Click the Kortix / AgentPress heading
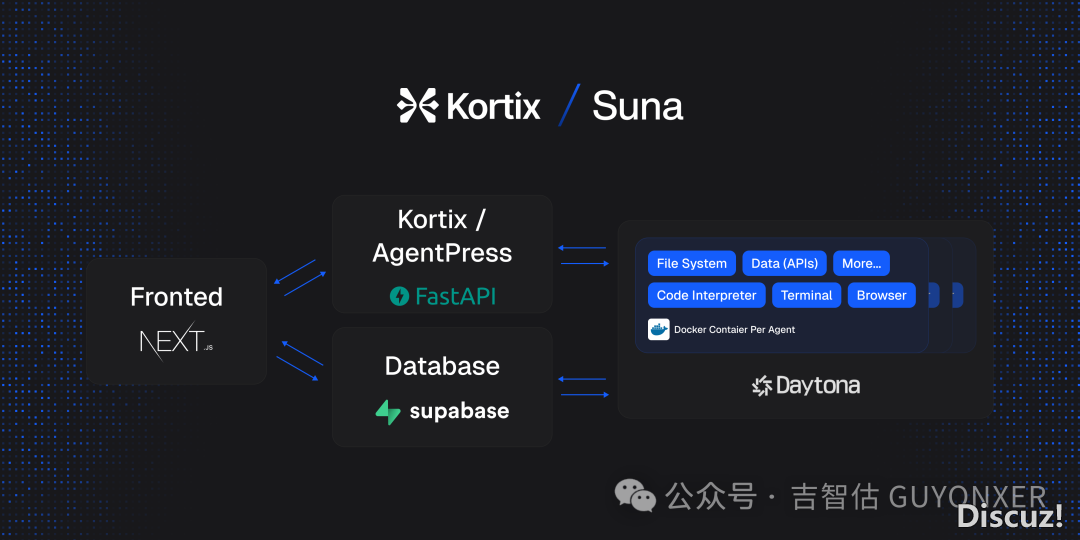This screenshot has height=540, width=1080. 442,236
